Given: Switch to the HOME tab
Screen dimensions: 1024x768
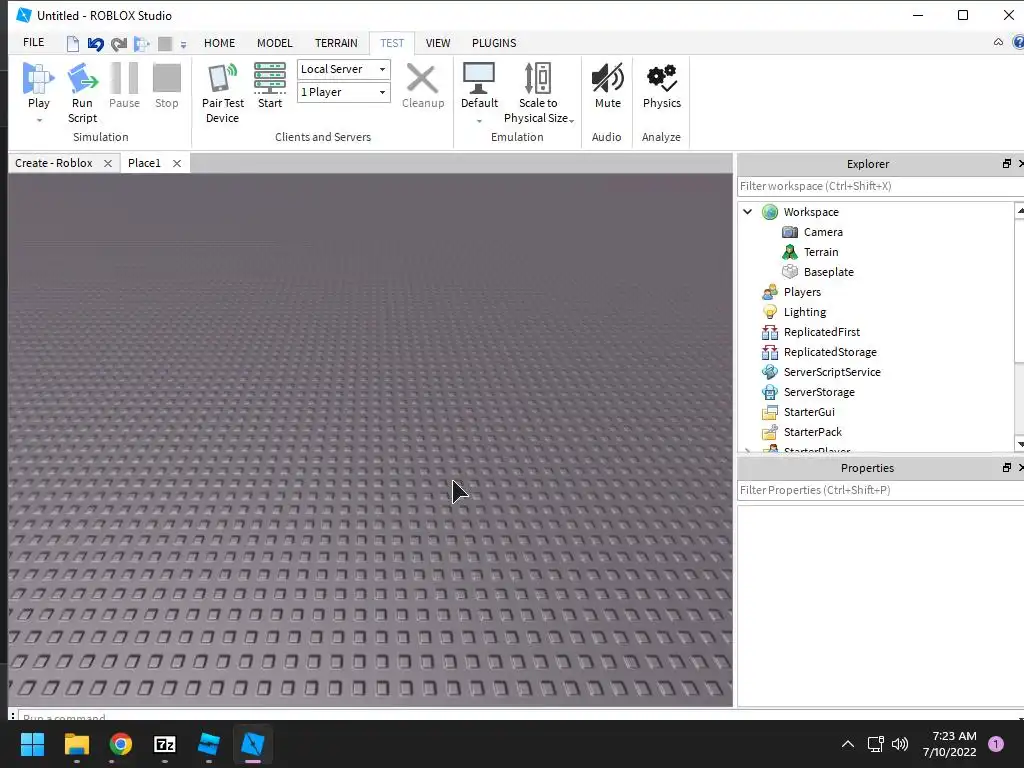Looking at the screenshot, I should (219, 43).
